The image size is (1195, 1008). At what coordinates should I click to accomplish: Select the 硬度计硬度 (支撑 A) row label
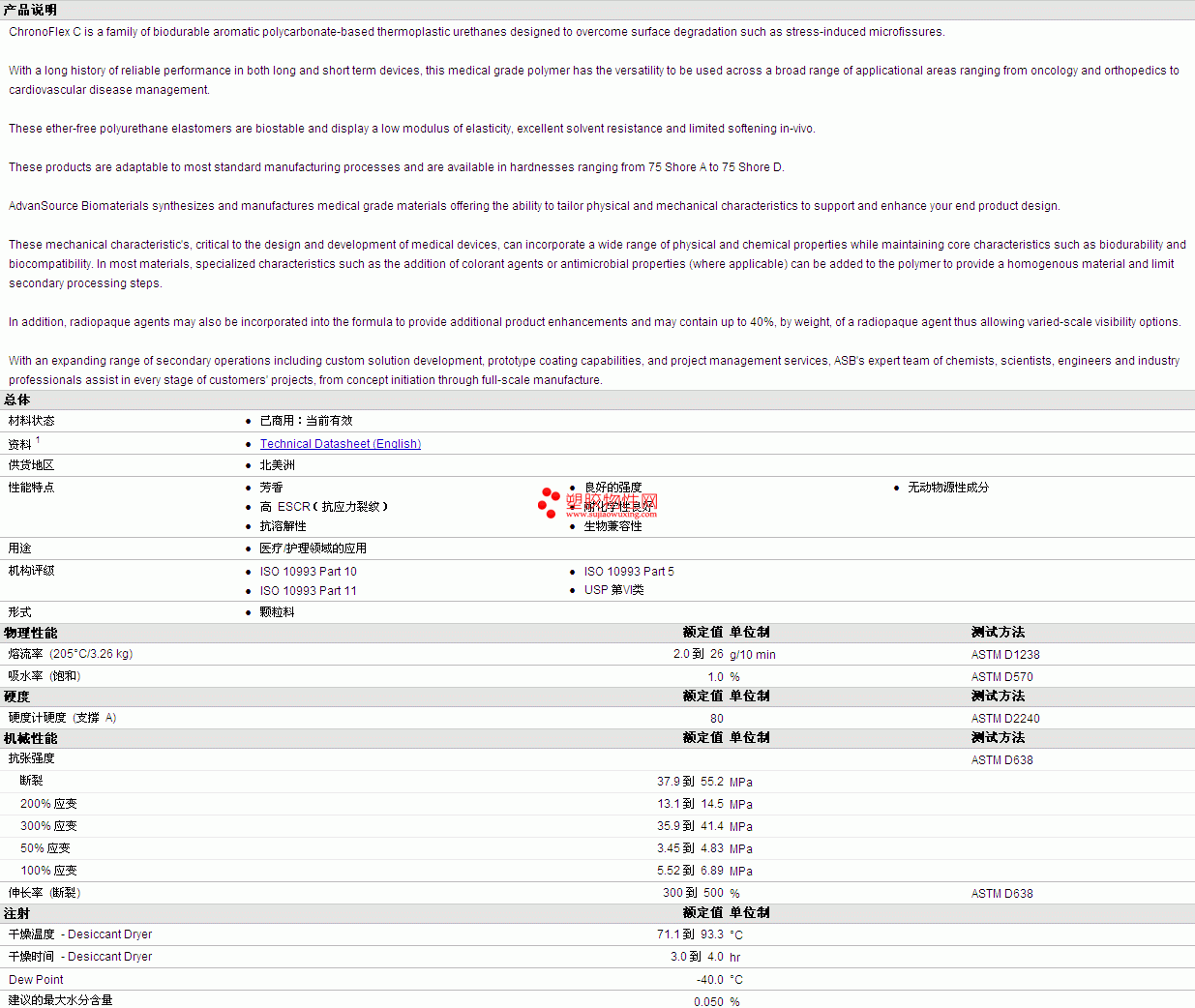(63, 718)
